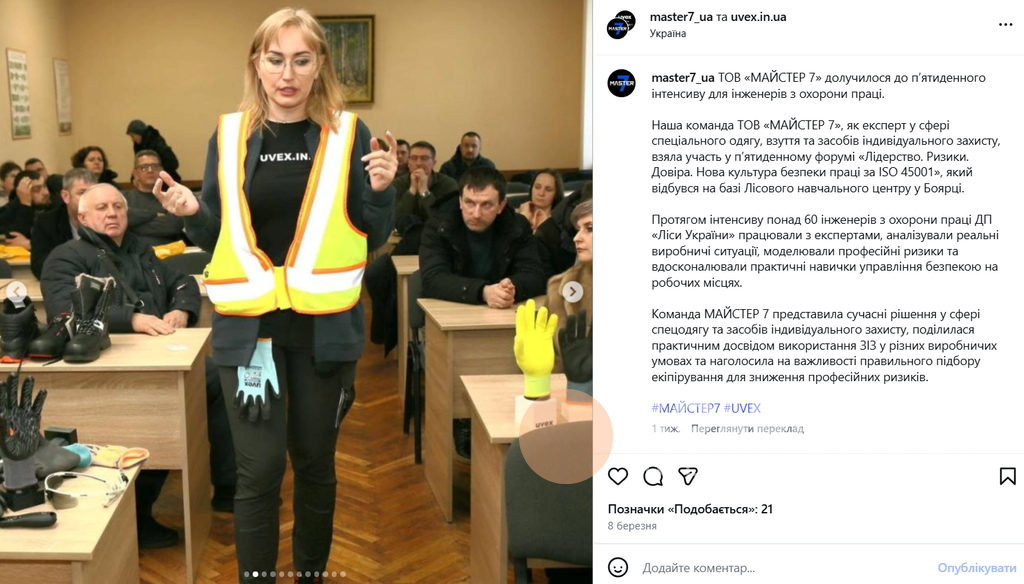This screenshot has width=1024, height=584.
Task: Click Переглянути переклад to translate caption
Action: tap(747, 429)
